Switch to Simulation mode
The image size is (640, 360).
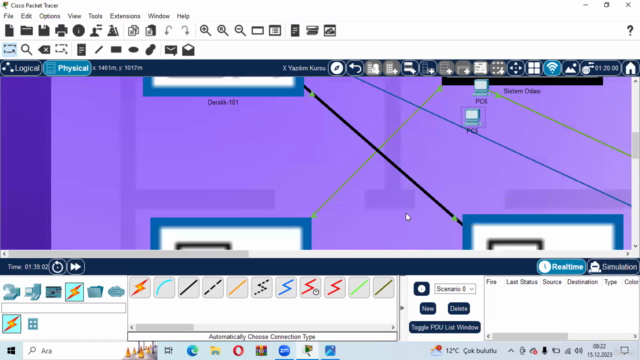(x=613, y=267)
